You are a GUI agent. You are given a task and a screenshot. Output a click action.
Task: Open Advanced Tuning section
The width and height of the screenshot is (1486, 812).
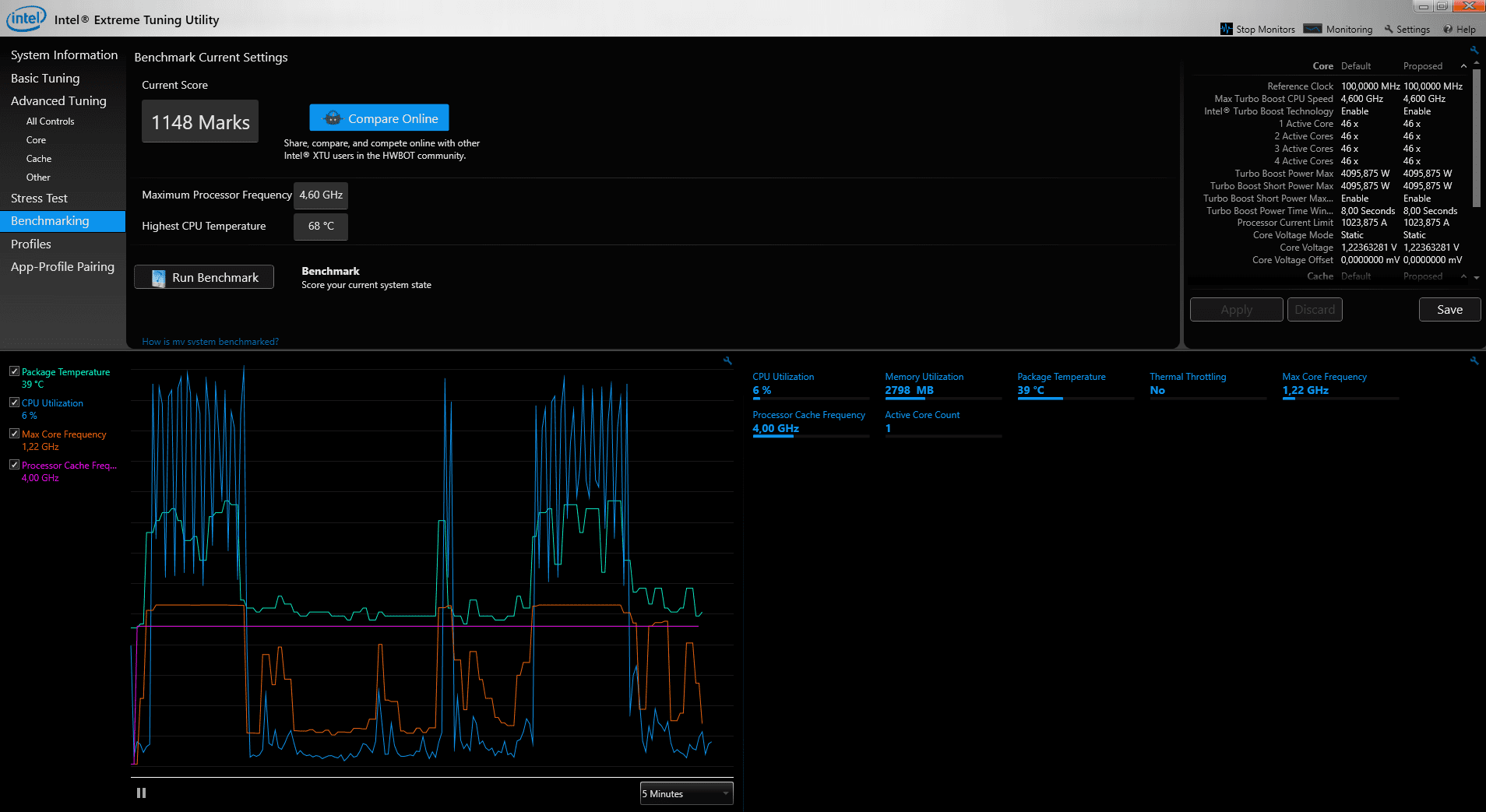click(58, 101)
